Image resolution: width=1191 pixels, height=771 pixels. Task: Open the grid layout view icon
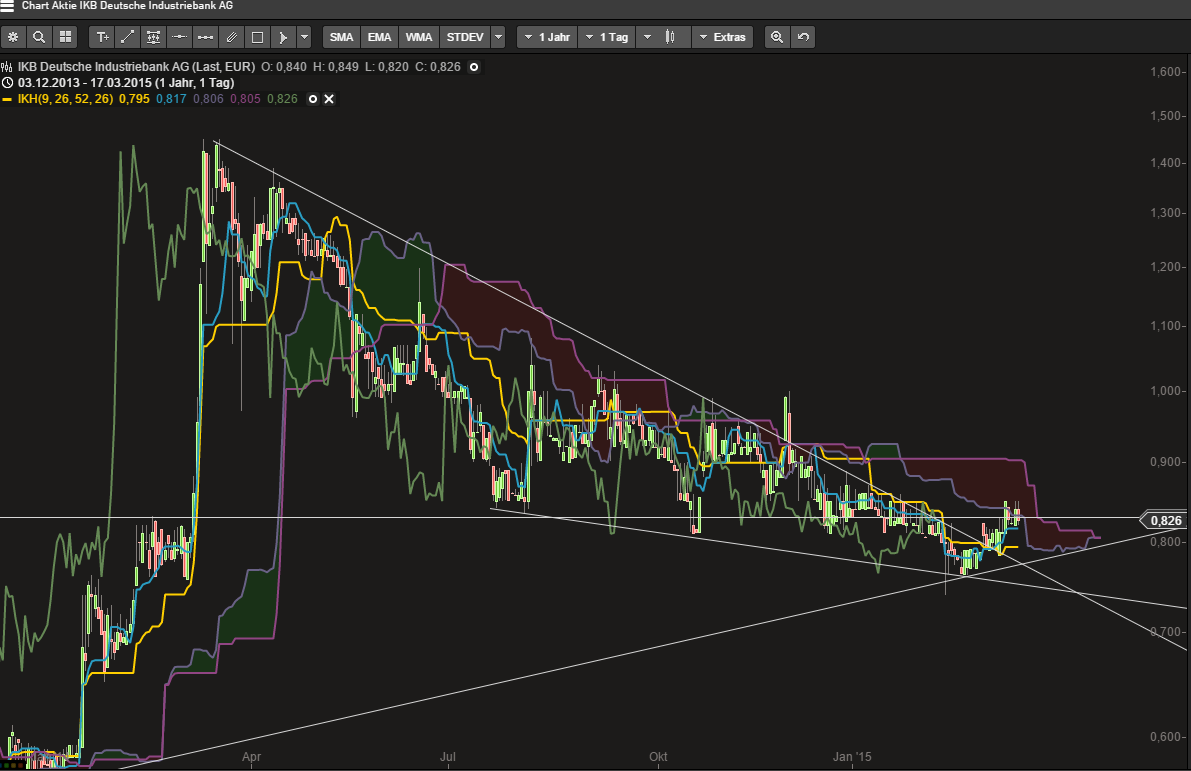tap(65, 37)
